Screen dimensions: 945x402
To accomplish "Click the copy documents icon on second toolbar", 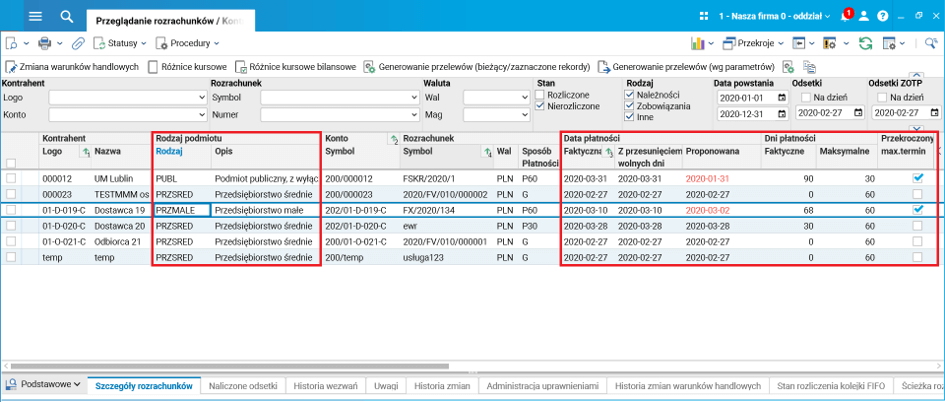I will tap(809, 66).
